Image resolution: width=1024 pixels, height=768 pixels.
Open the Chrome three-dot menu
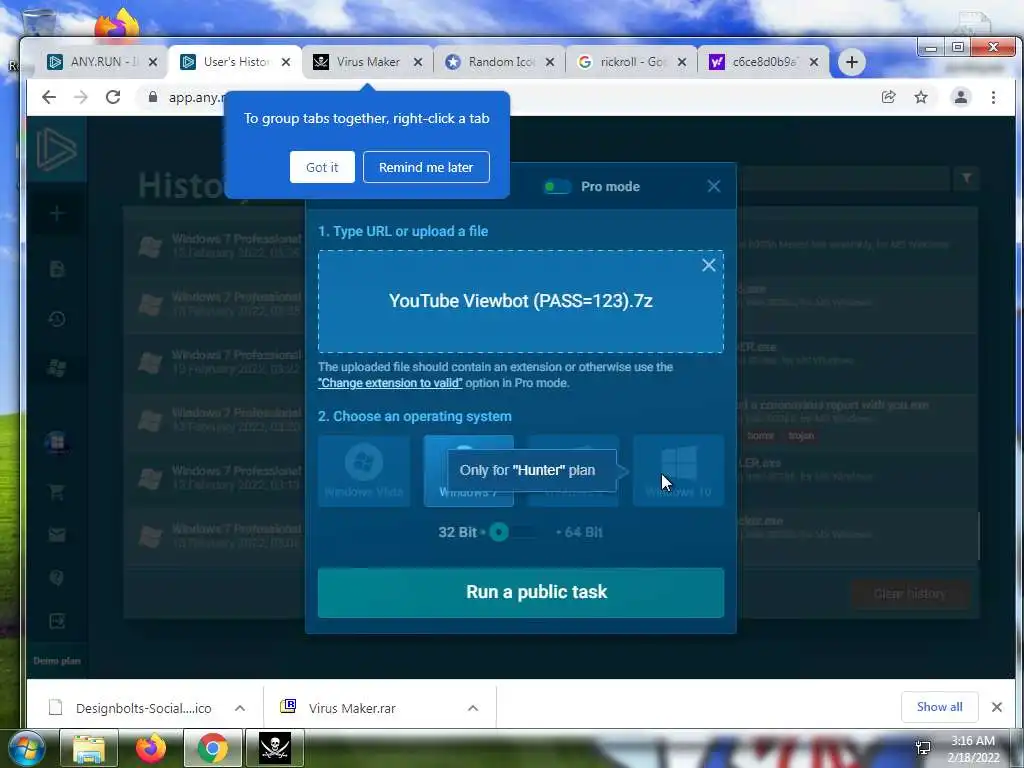point(993,97)
